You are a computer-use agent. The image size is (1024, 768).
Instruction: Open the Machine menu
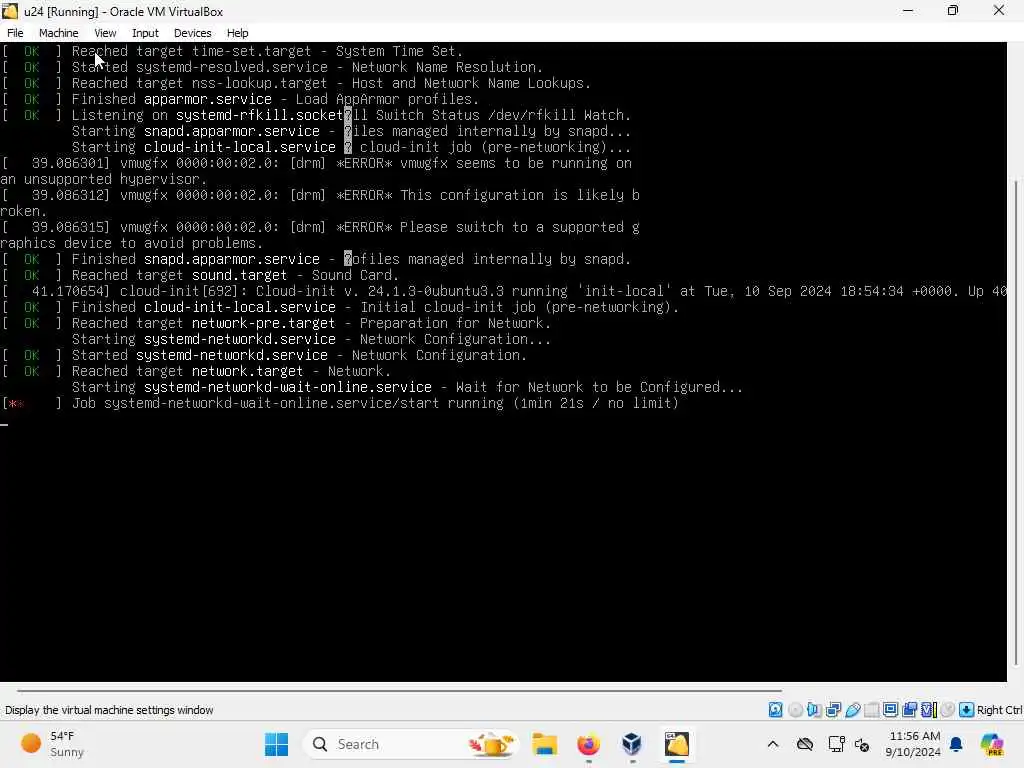point(59,33)
